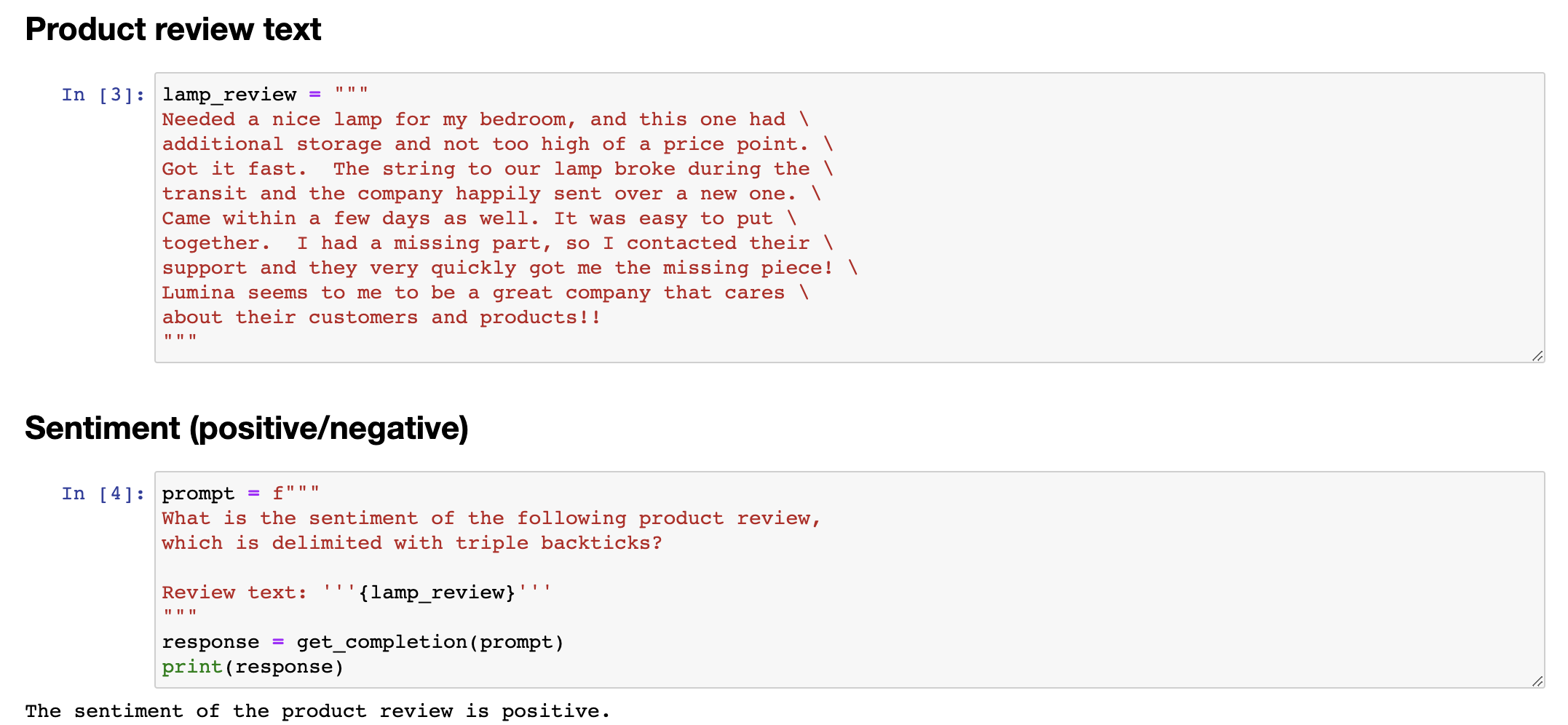The image size is (1568, 725).
Task: Click the line 'Got it fast. The string'
Action: [497, 169]
